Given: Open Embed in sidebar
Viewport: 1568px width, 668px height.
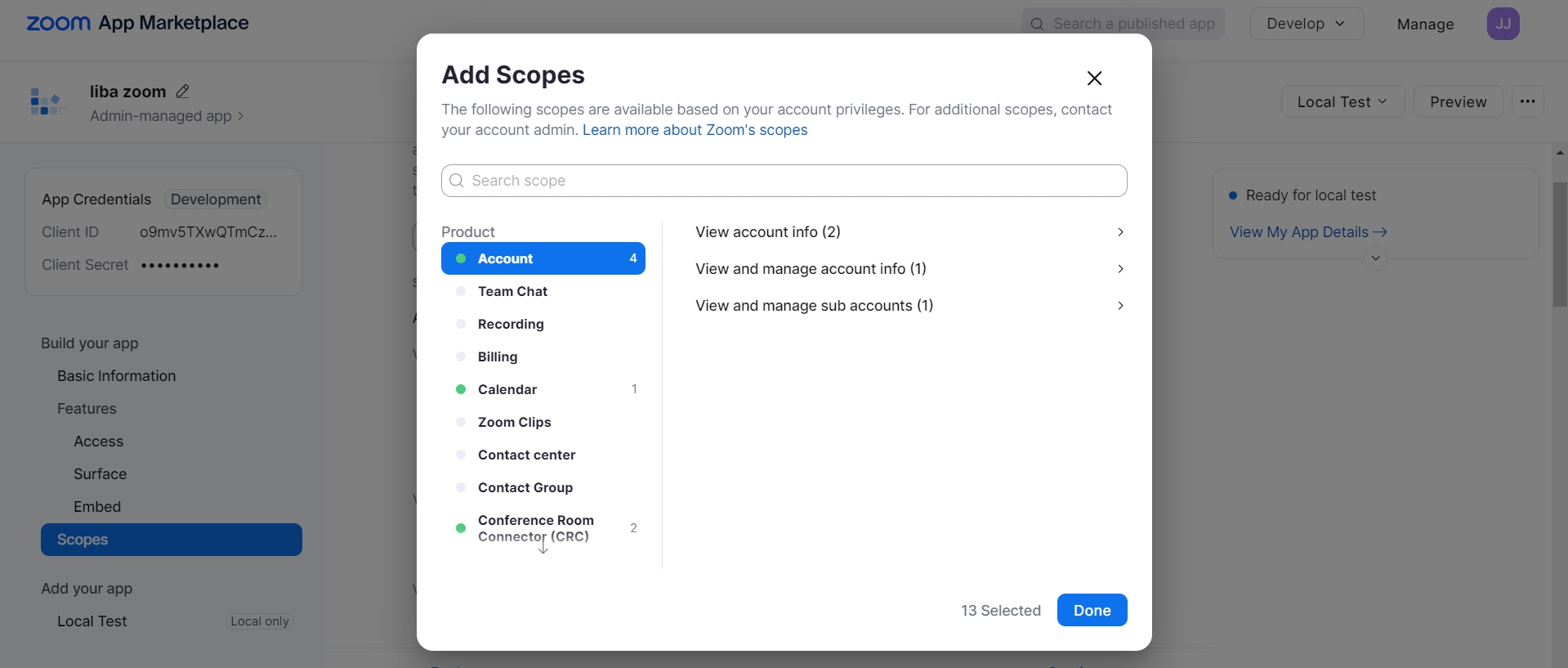Looking at the screenshot, I should (97, 507).
